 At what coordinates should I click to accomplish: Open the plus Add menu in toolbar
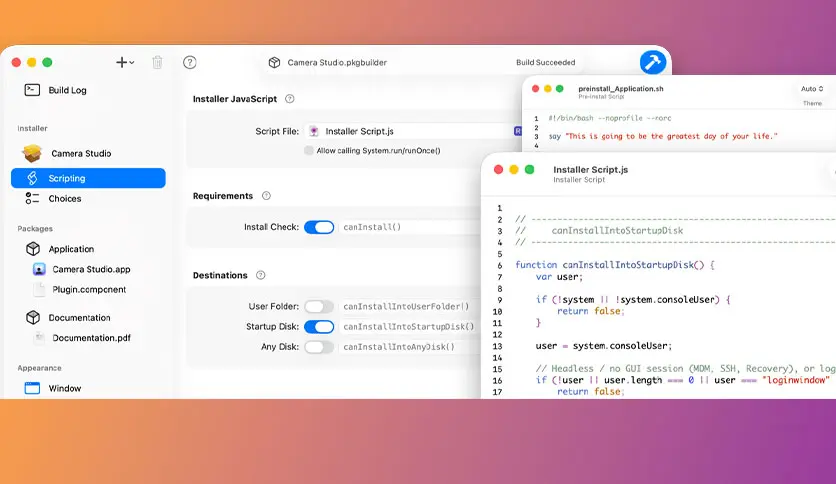(125, 62)
